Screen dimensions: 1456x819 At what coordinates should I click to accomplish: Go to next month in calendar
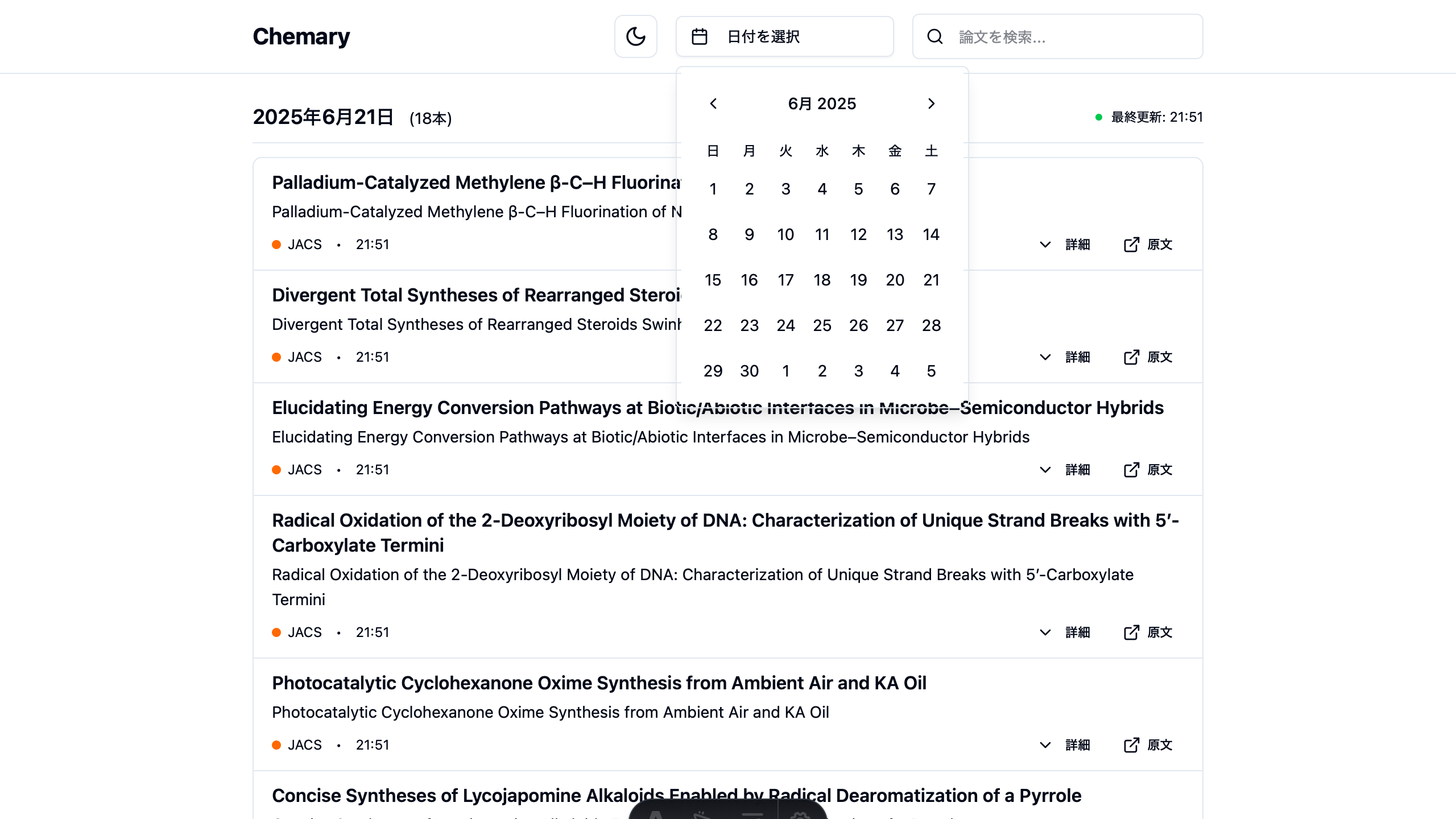(931, 104)
